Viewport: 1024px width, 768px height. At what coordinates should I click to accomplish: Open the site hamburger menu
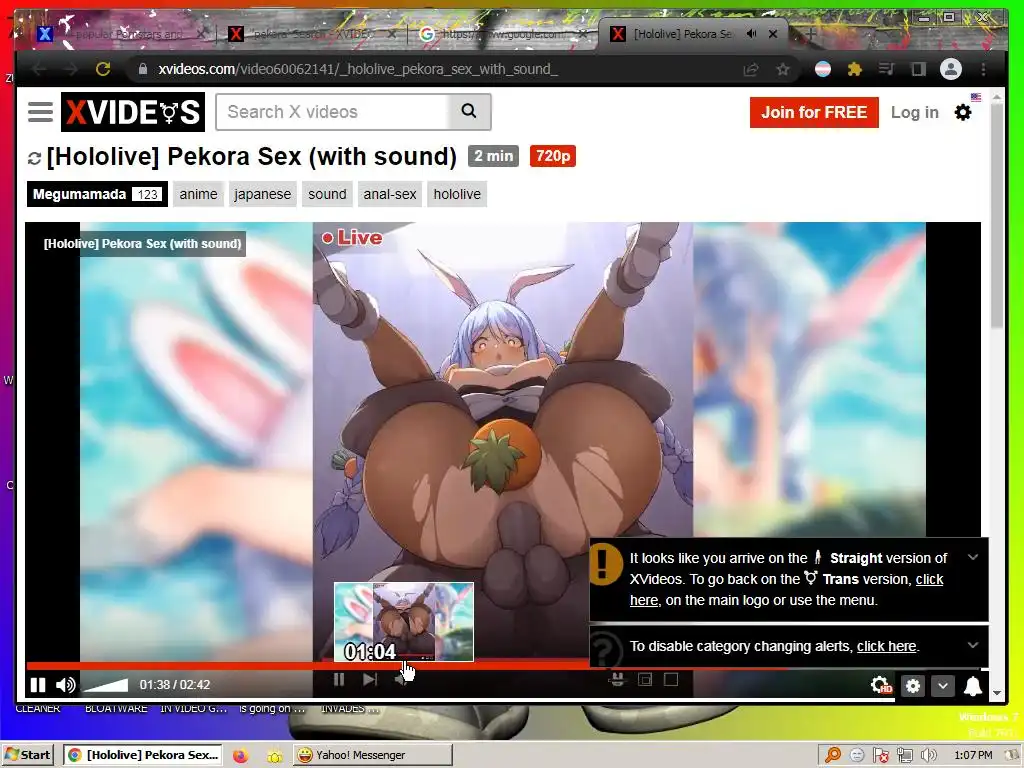(40, 112)
